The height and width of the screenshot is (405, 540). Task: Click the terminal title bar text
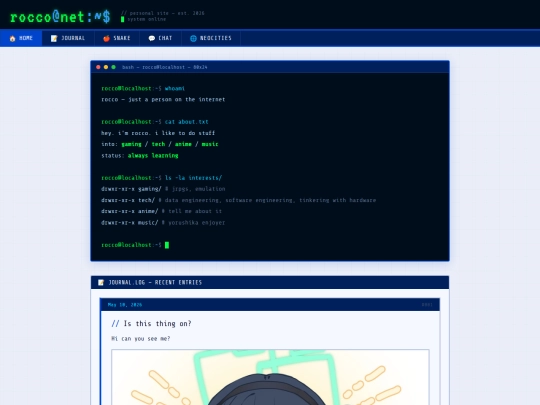pyautogui.click(x=165, y=67)
